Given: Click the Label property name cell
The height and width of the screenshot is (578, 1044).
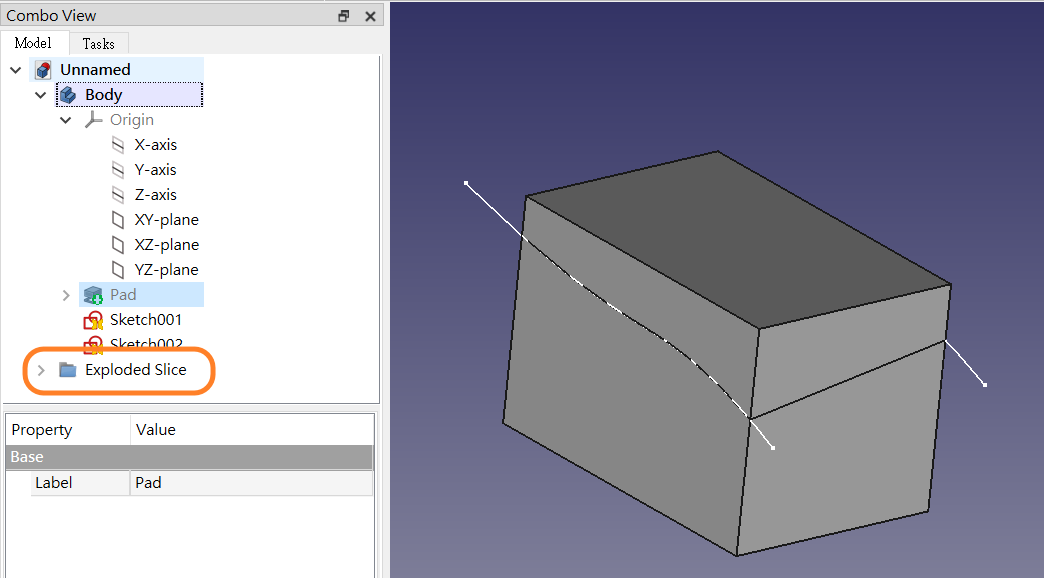Looking at the screenshot, I should pyautogui.click(x=80, y=483).
